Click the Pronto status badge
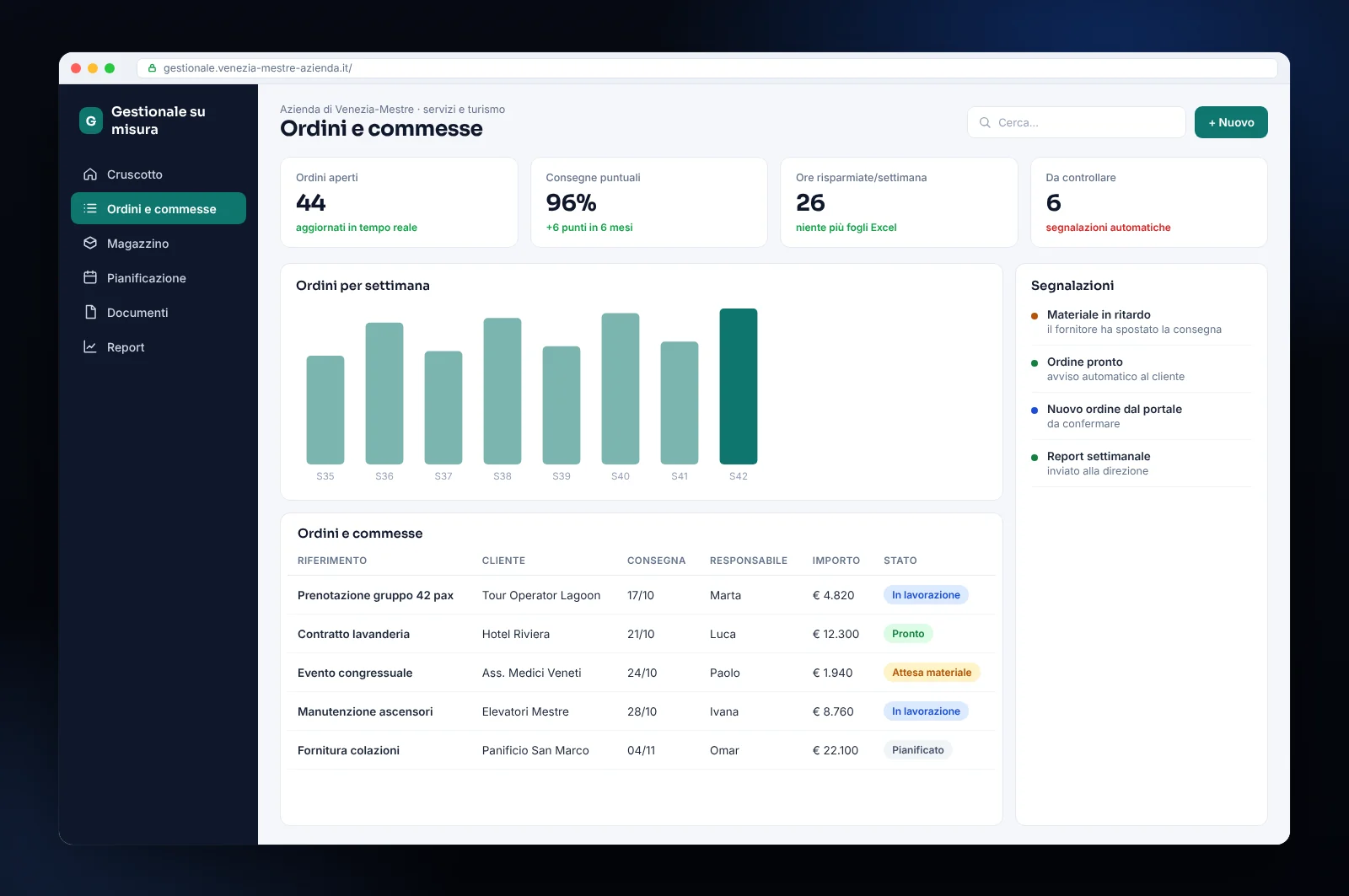Screen dimensions: 1349x896 [x=908, y=634]
